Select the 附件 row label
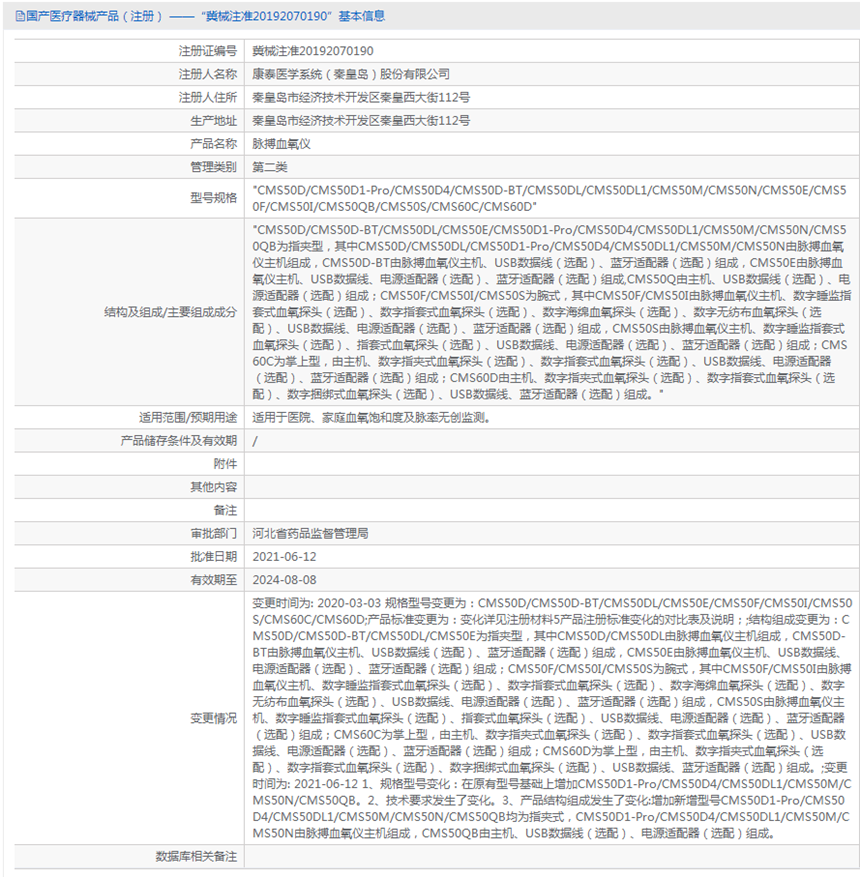The height and width of the screenshot is (877, 860). coord(225,464)
